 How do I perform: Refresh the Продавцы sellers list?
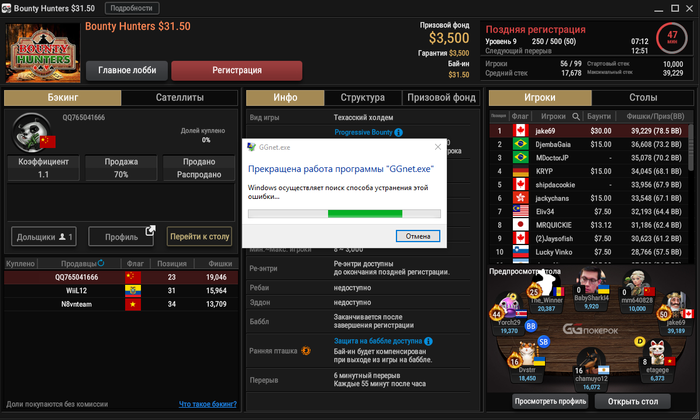click(101, 263)
